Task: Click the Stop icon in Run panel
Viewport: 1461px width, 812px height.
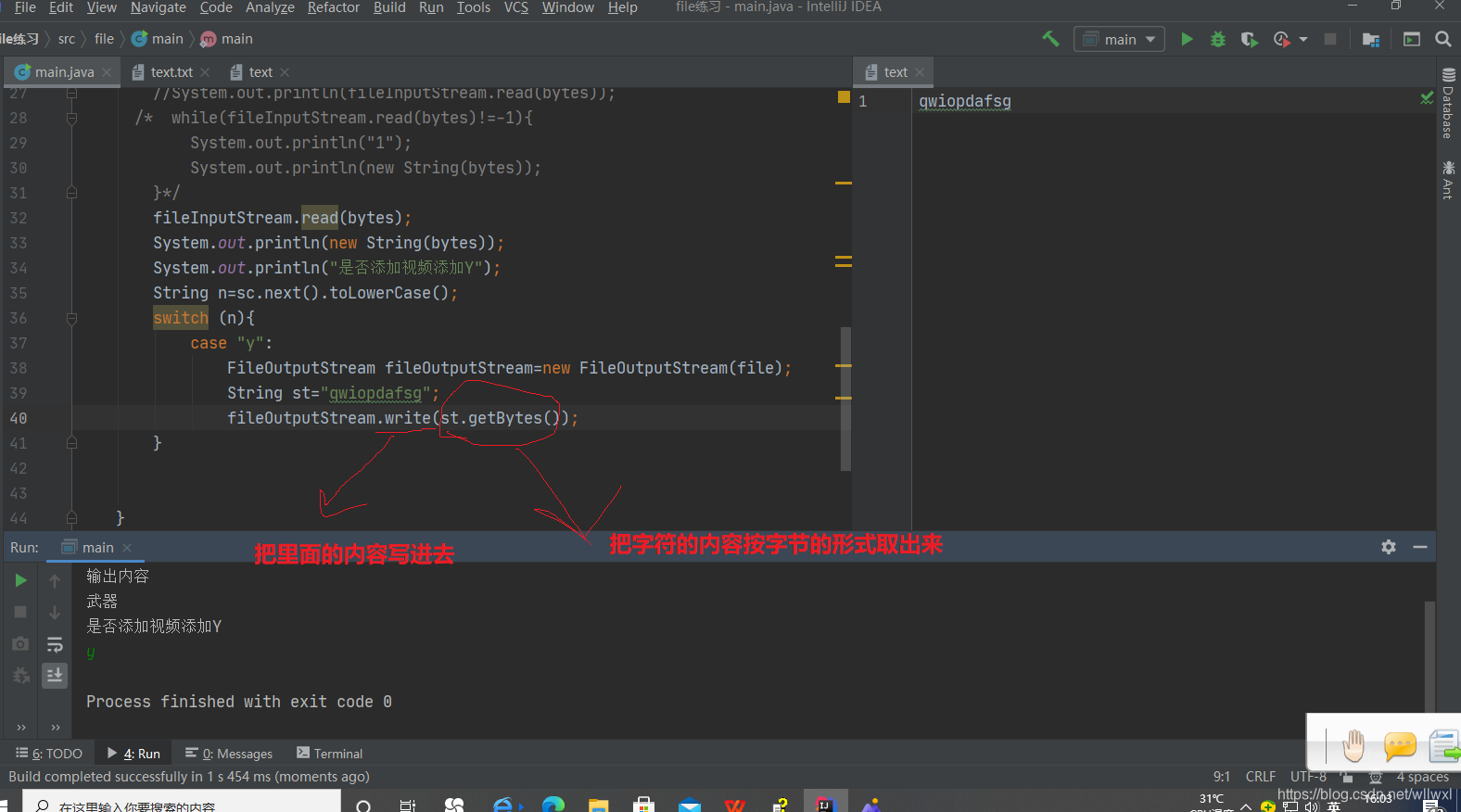Action: tap(20, 612)
